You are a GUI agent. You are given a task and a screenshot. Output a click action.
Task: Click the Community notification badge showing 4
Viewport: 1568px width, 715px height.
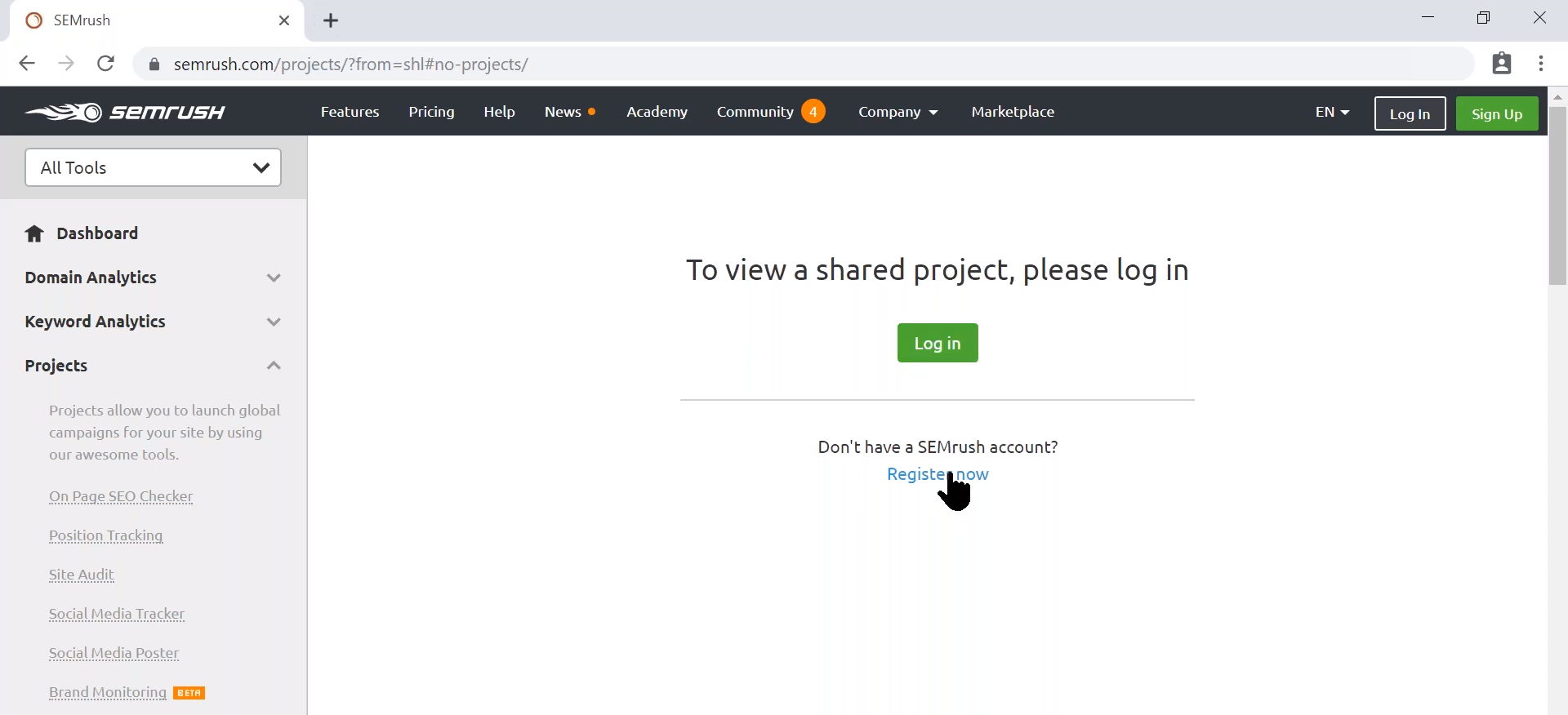(x=813, y=111)
